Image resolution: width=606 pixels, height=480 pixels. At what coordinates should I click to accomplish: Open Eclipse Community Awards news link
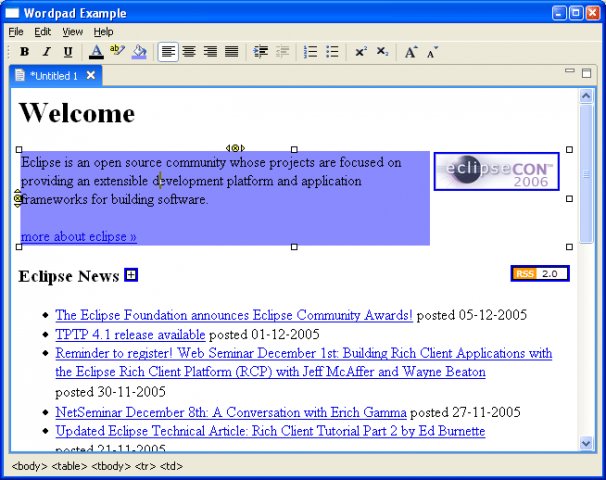tap(234, 315)
